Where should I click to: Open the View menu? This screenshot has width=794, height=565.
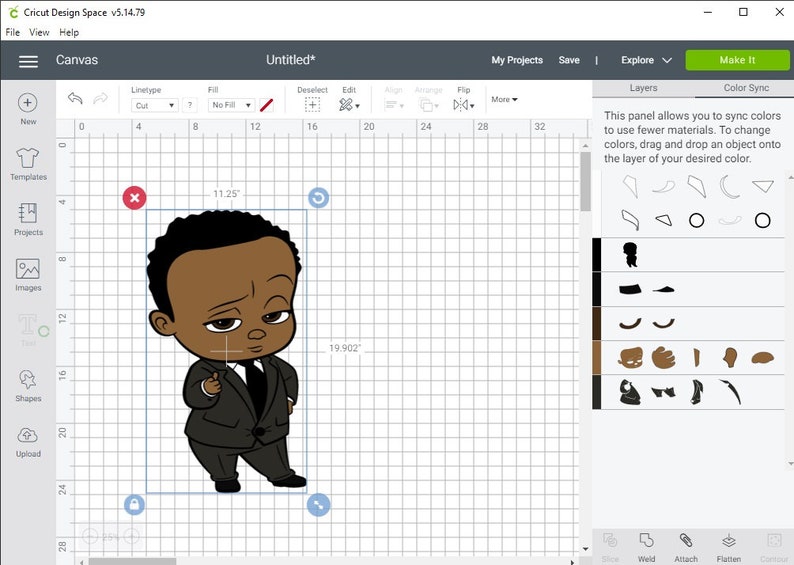click(x=39, y=32)
